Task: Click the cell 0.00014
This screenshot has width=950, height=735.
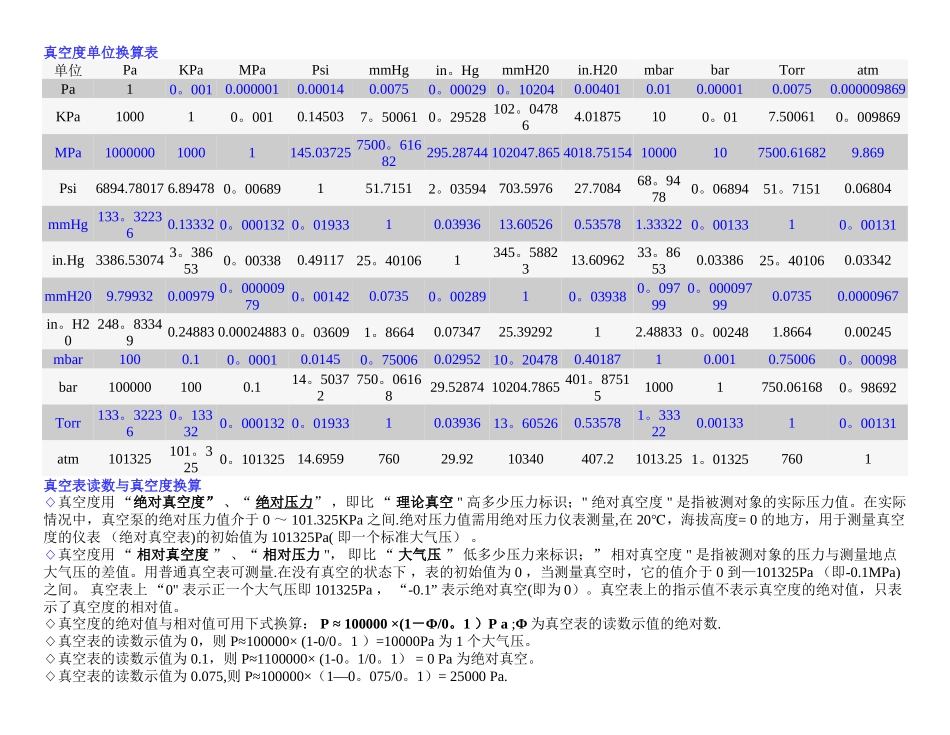Action: (x=320, y=89)
